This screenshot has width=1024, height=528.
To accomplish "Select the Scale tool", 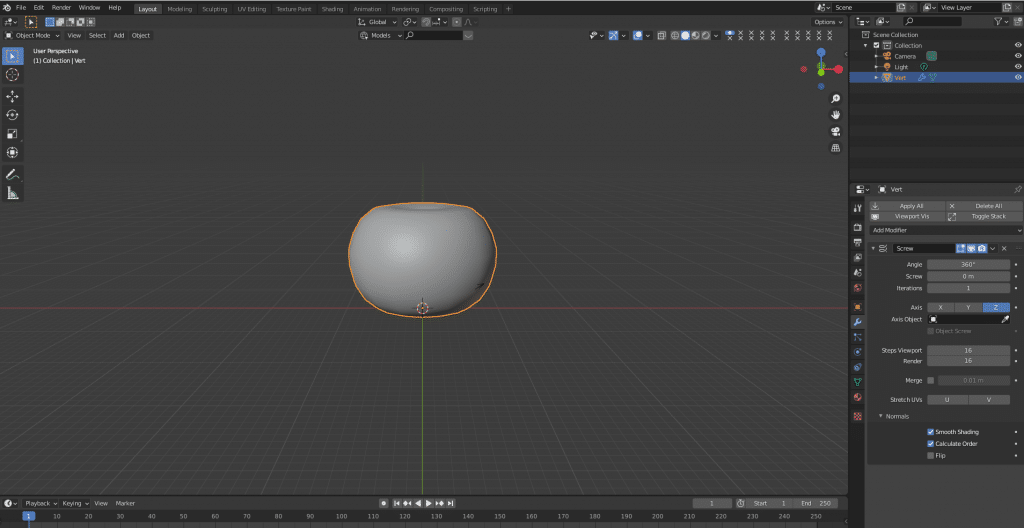I will (x=12, y=134).
